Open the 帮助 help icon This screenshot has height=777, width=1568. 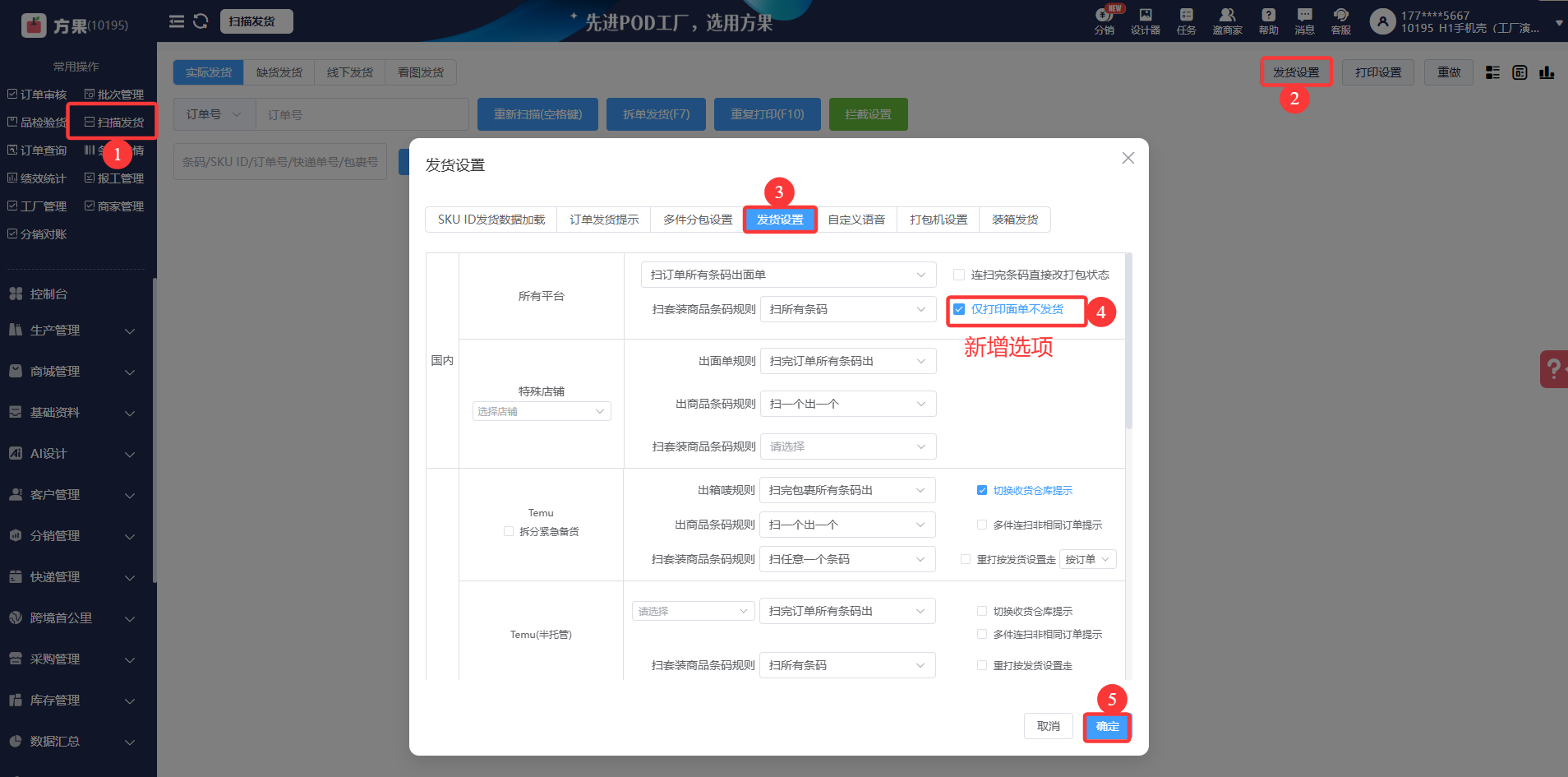click(x=1268, y=21)
